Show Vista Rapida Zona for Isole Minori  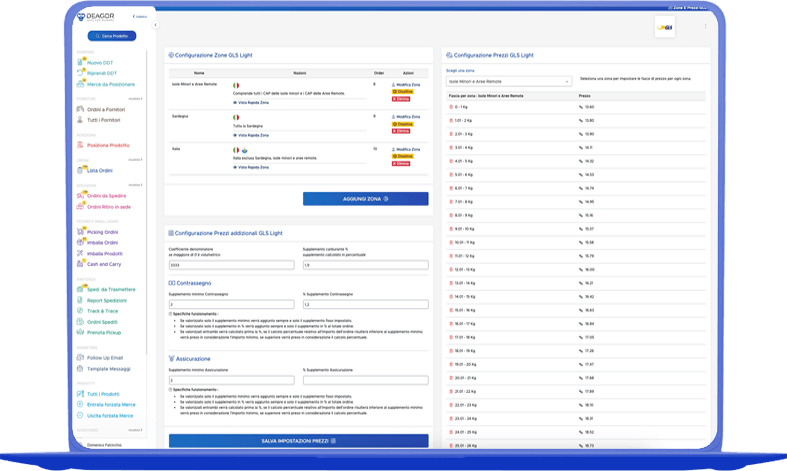tap(251, 102)
